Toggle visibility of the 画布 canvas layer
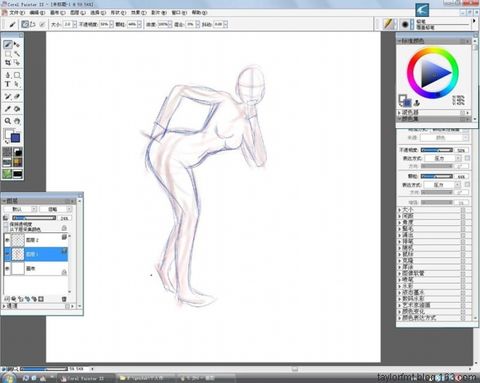The height and width of the screenshot is (383, 480). 7,268
